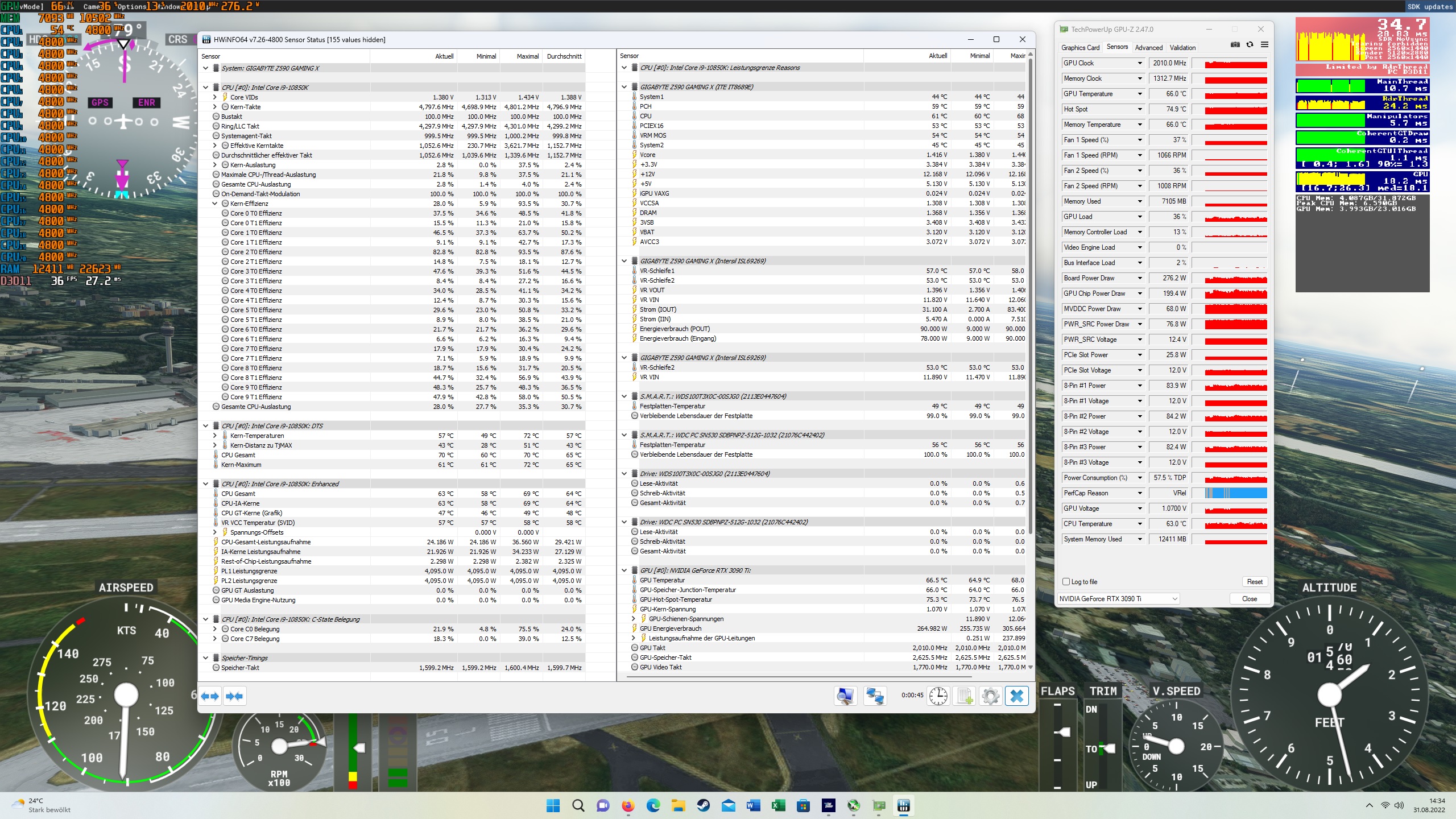This screenshot has width=1456, height=819.
Task: Click HWiNFO log file icon
Action: tap(965, 696)
